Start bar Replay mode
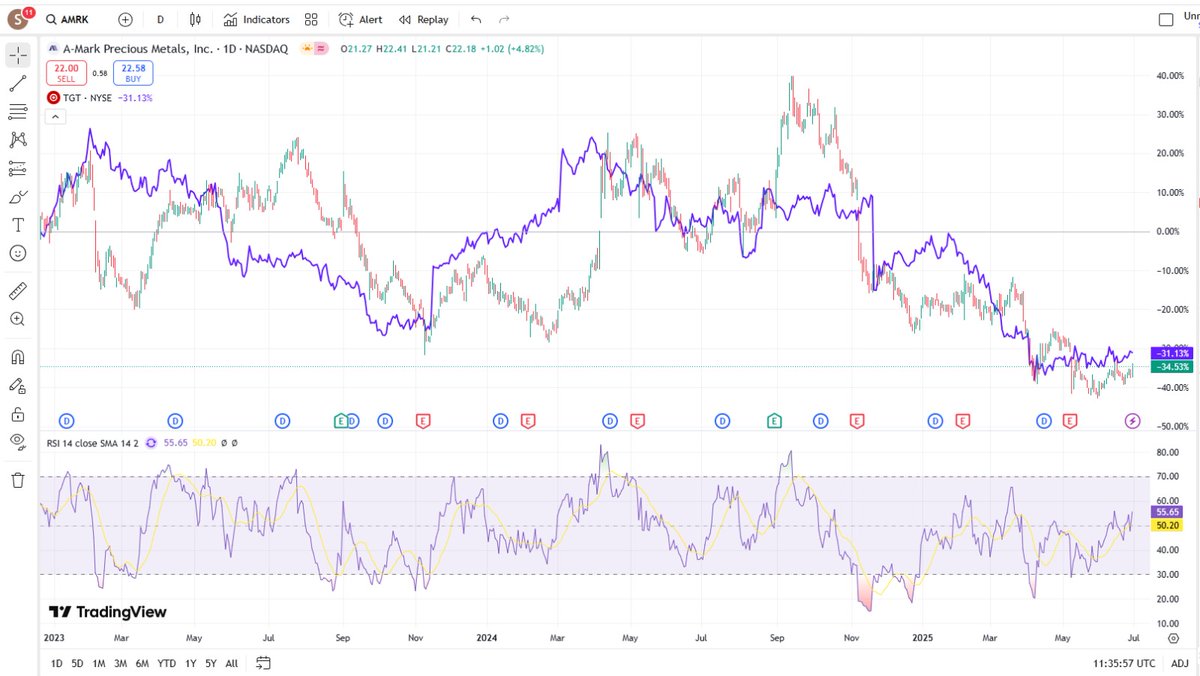The image size is (1200, 676). 423,19
